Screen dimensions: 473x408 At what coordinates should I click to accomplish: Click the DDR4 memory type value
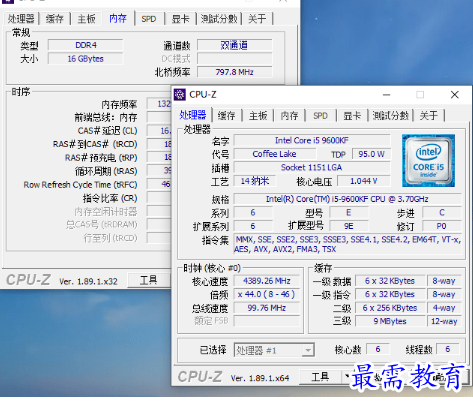[86, 45]
